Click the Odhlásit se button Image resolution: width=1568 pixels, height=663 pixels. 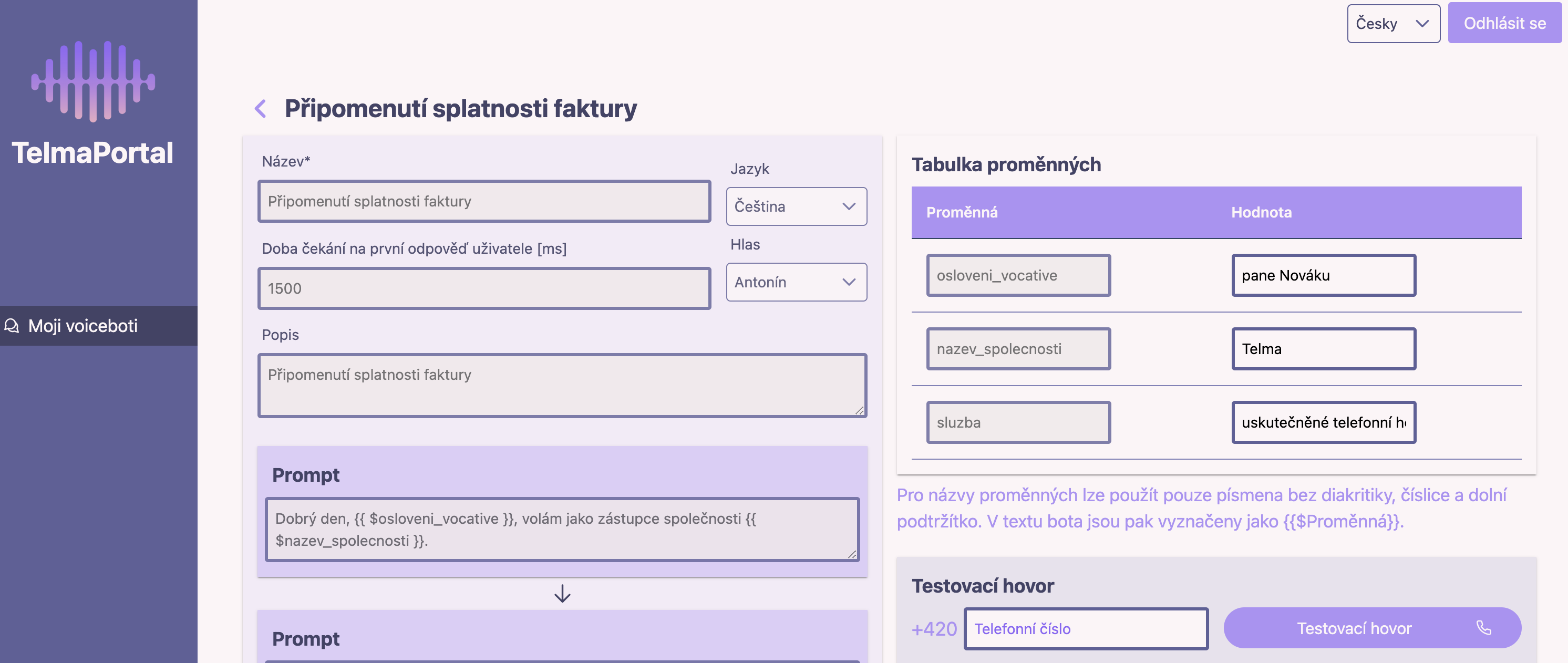click(1504, 24)
